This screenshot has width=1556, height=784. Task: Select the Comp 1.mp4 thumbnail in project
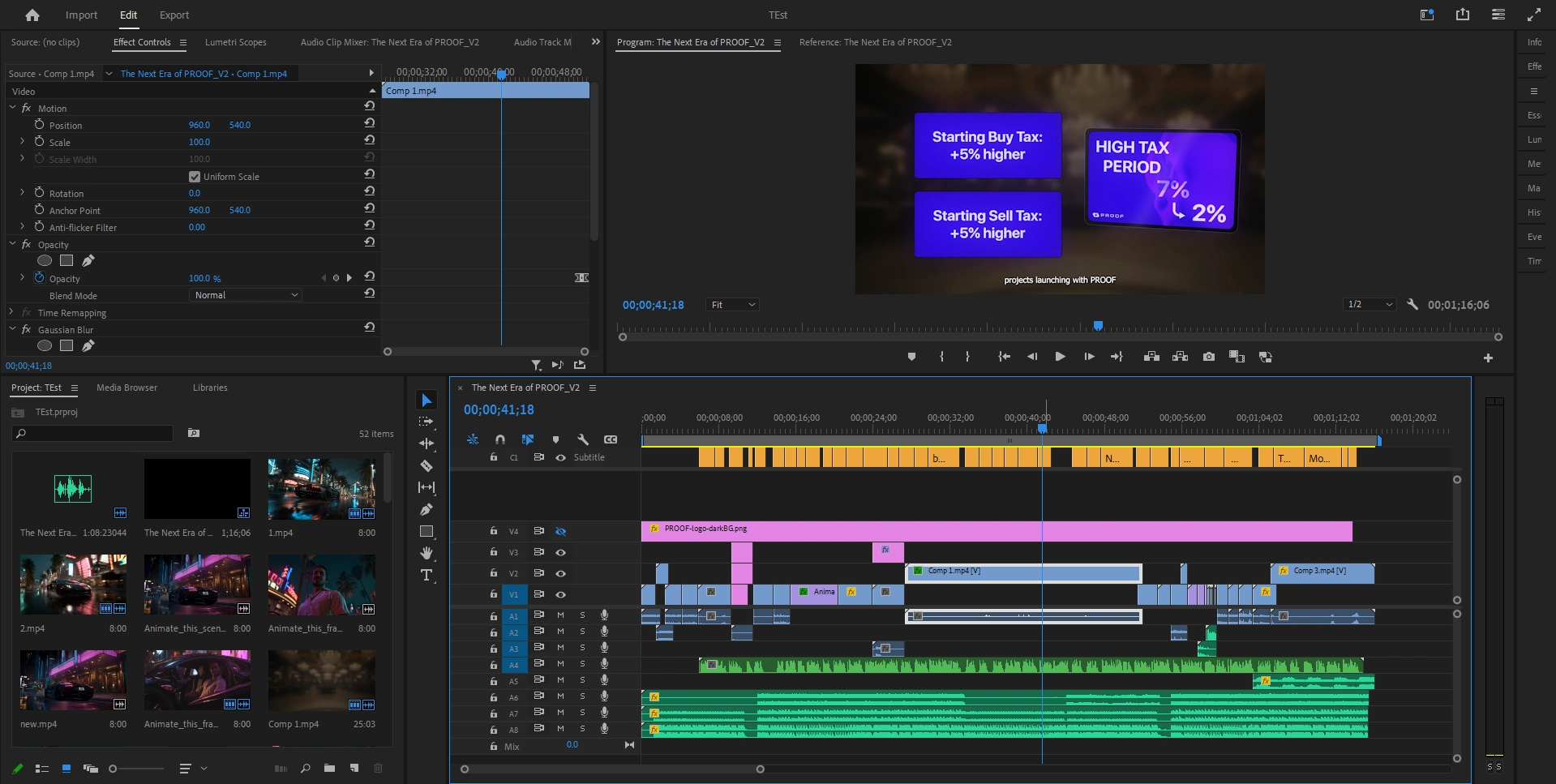tap(321, 680)
